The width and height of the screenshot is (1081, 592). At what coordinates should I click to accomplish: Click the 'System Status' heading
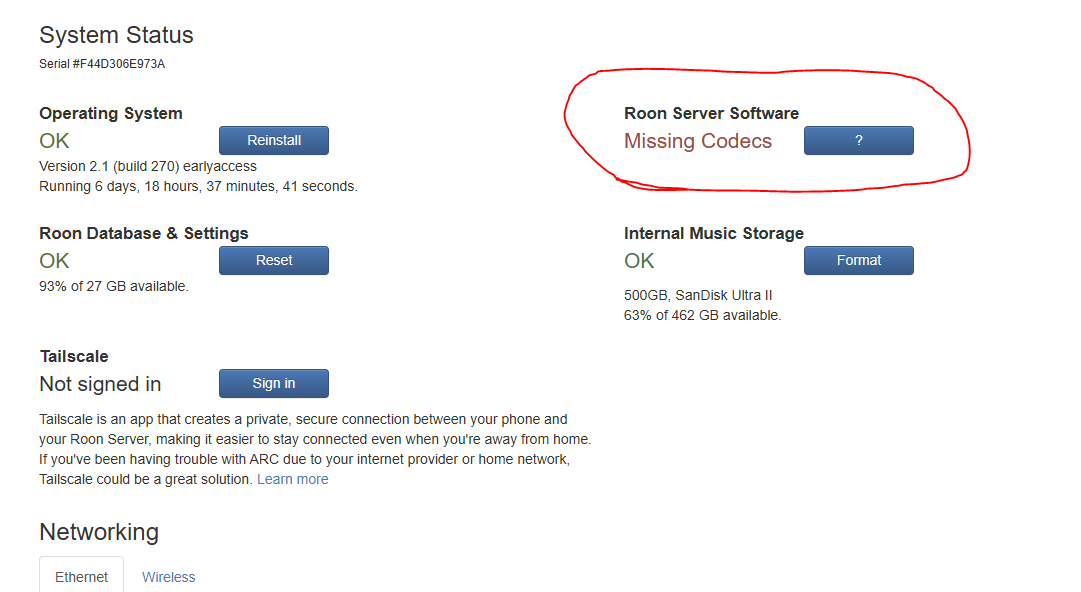tap(116, 35)
